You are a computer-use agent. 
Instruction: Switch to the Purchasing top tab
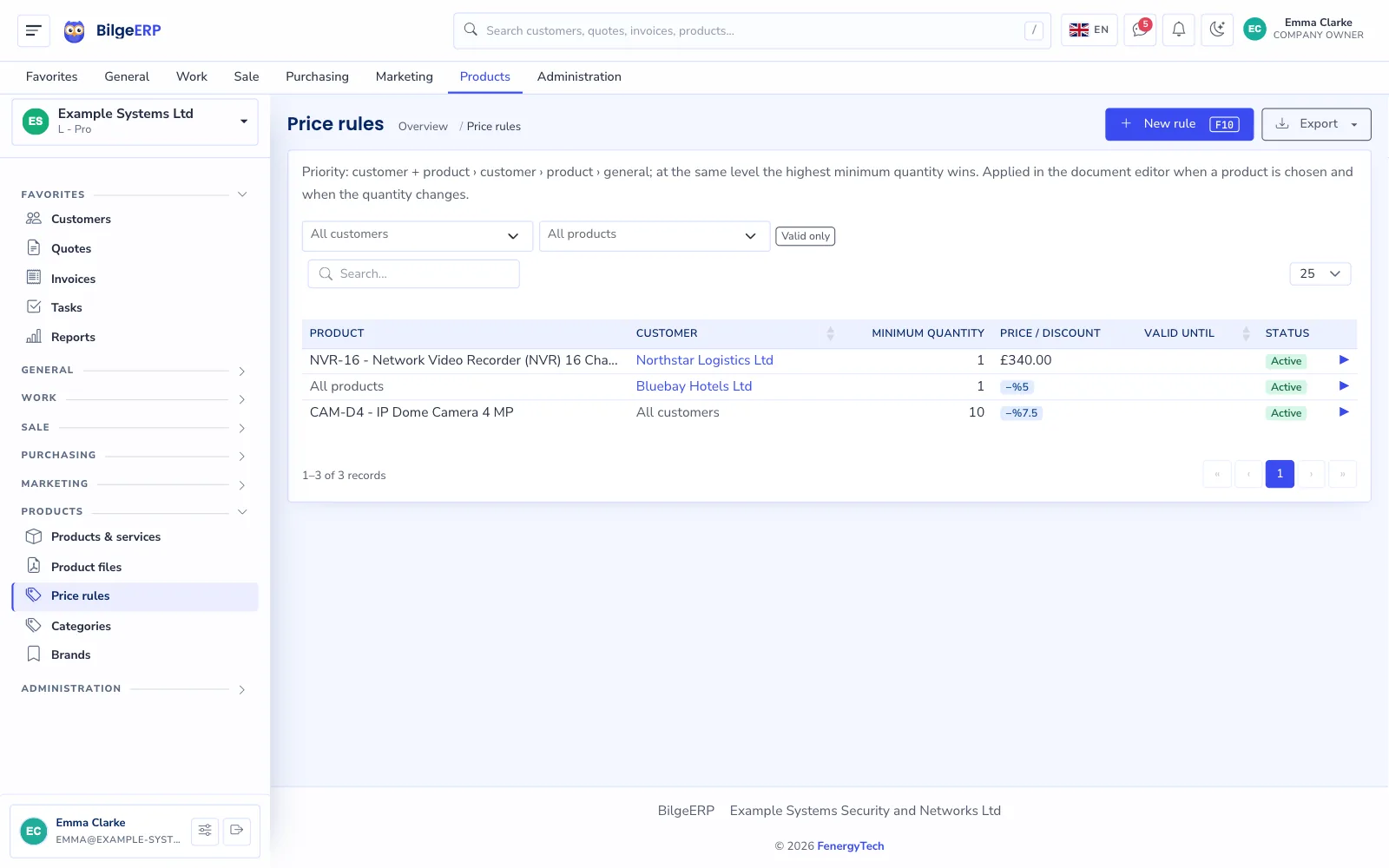317,76
